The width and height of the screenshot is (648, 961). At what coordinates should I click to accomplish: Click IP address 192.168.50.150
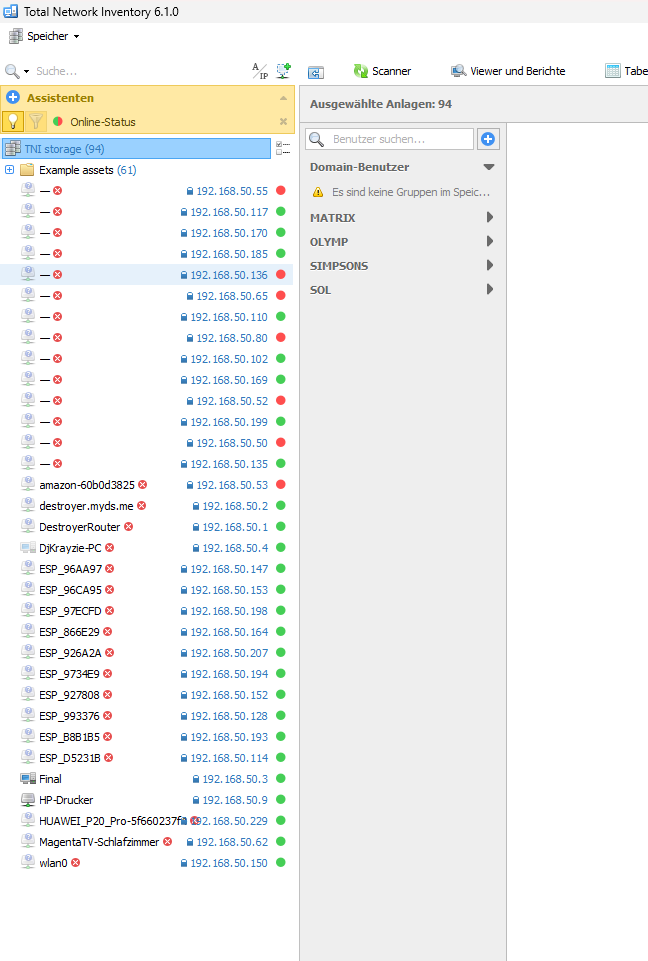(229, 863)
